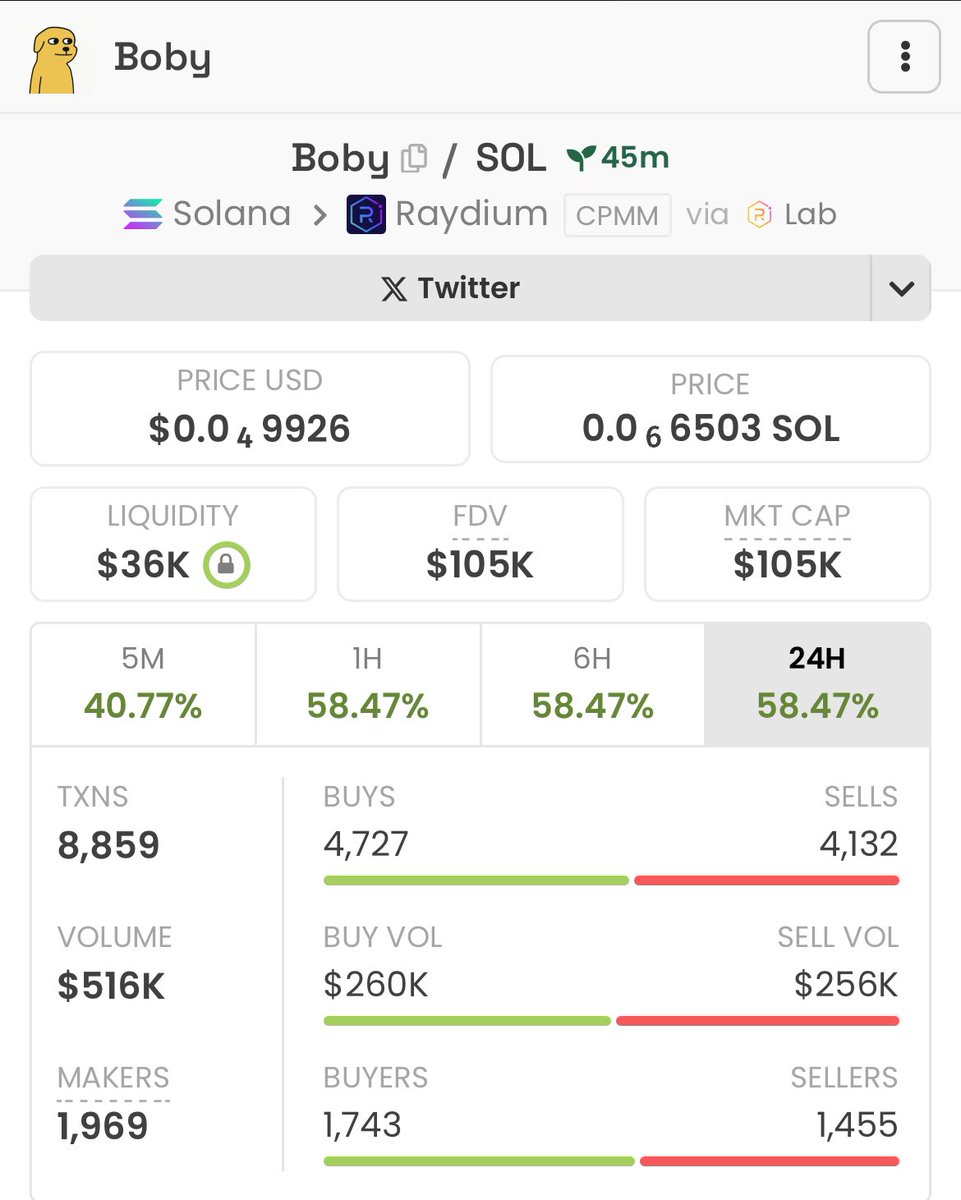Viewport: 961px width, 1200px height.
Task: Click the FDV label
Action: [480, 516]
